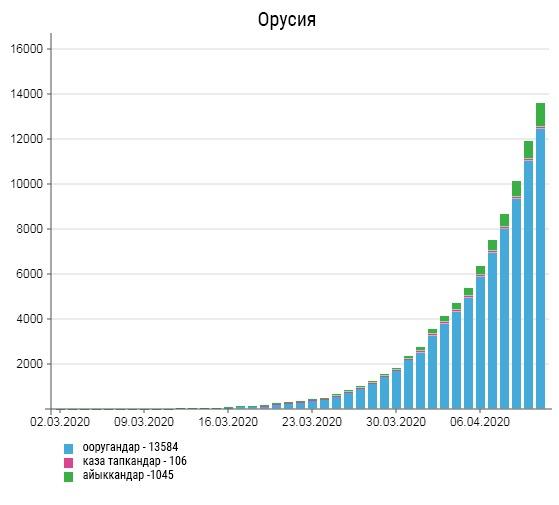Click the 06.04.2020 date axis label
Screen dimensions: 559x505
click(480, 422)
